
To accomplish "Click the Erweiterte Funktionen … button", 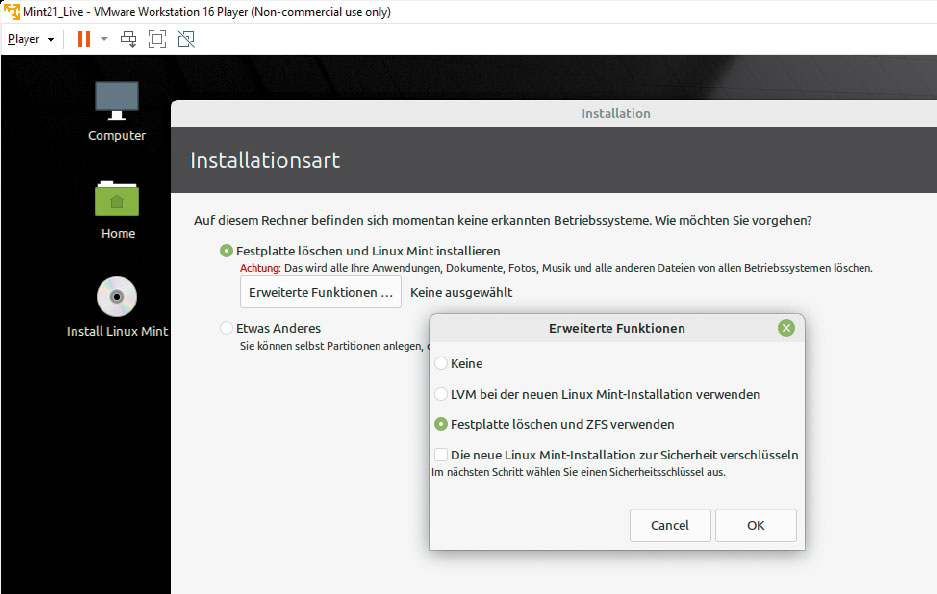I will (321, 292).
